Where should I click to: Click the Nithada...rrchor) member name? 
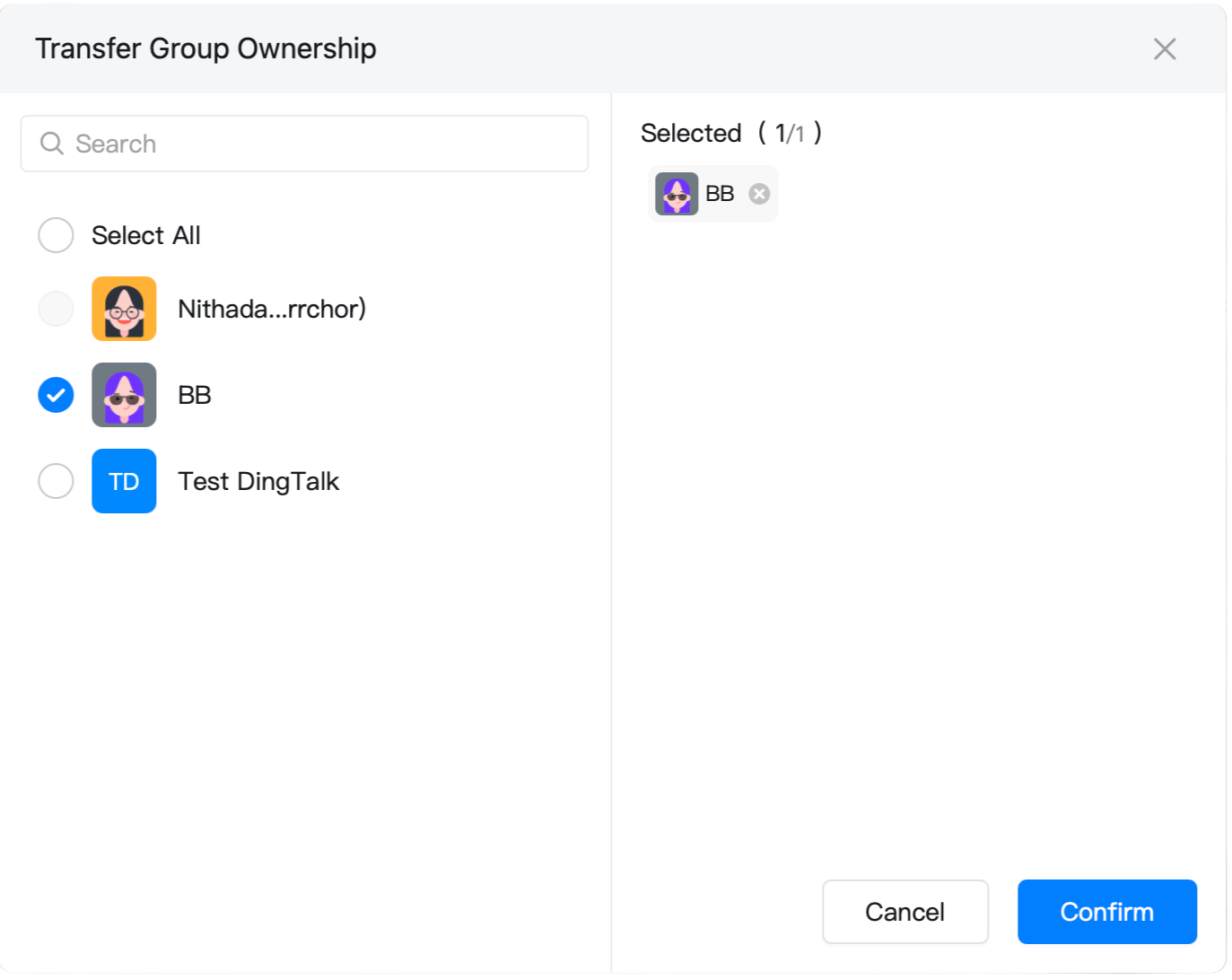pyautogui.click(x=272, y=309)
